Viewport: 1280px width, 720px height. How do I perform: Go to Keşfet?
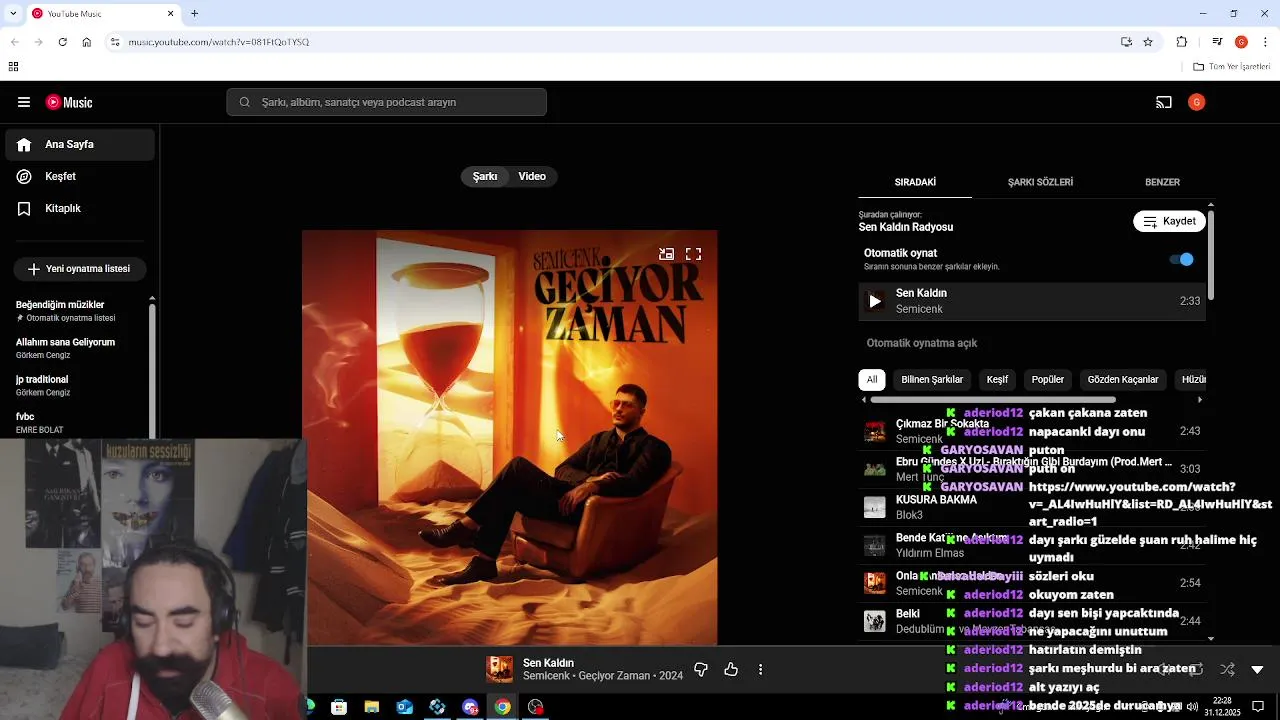[80, 176]
